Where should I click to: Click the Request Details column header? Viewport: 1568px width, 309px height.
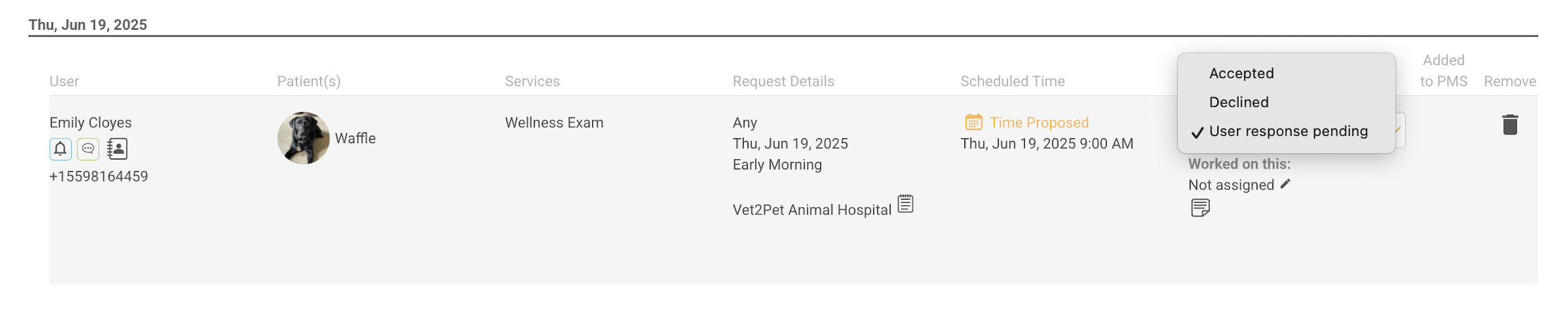pyautogui.click(x=783, y=81)
